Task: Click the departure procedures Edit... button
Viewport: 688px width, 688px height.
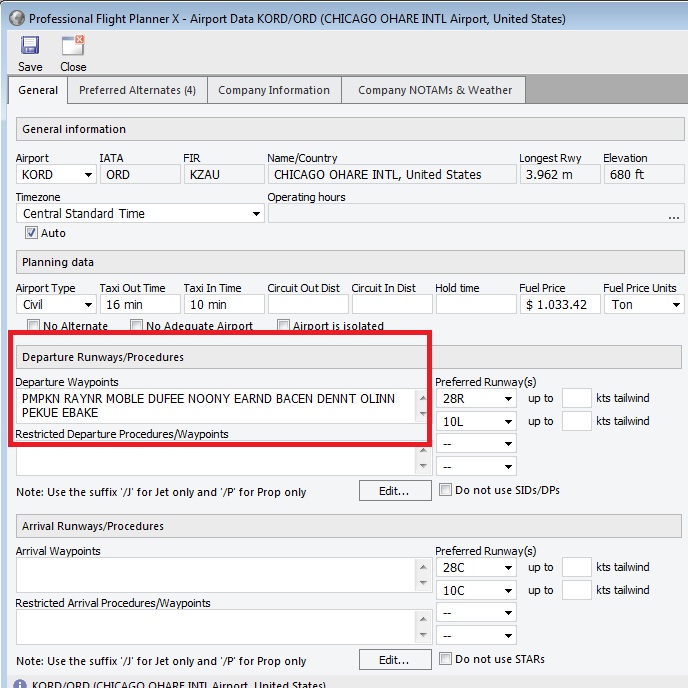Action: coord(393,491)
